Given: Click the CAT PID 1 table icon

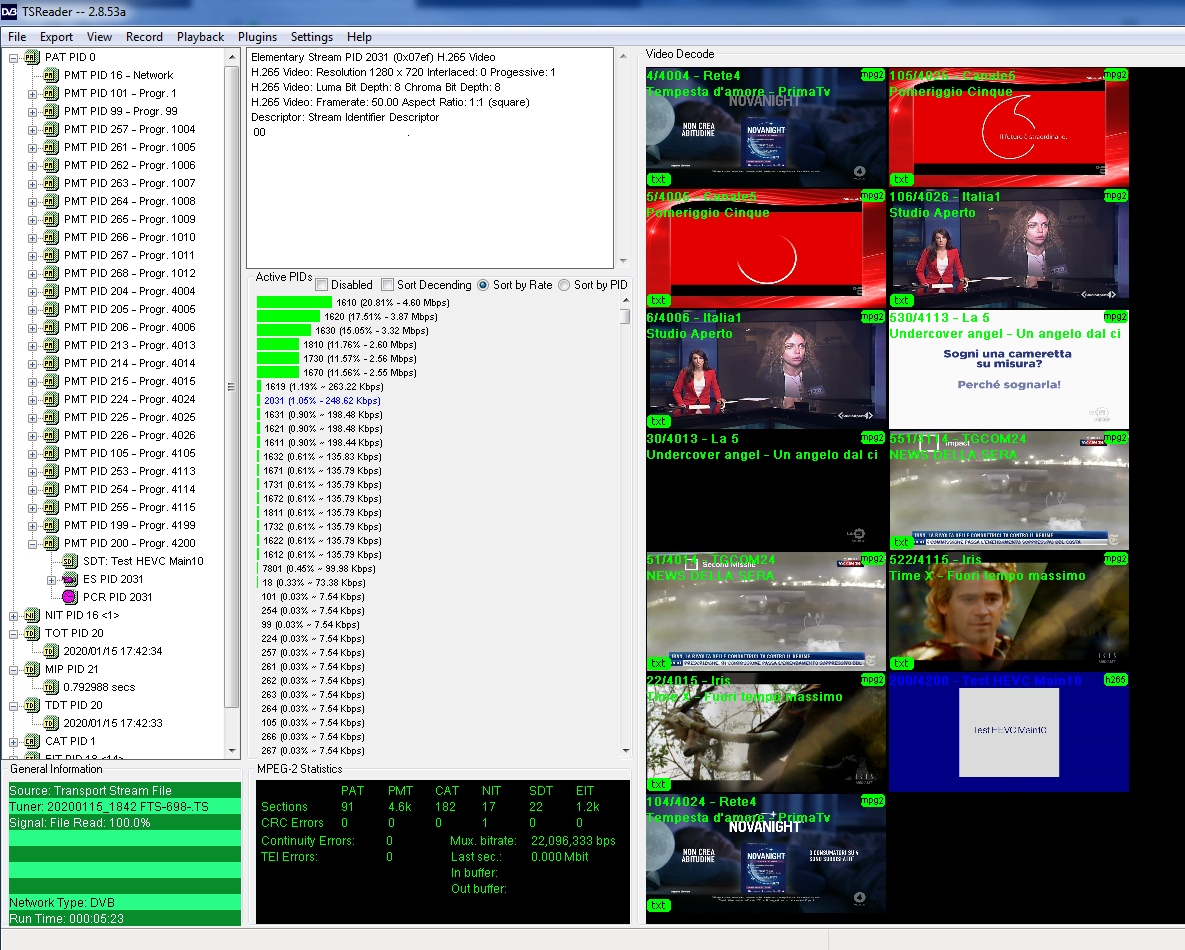Looking at the screenshot, I should 31,741.
